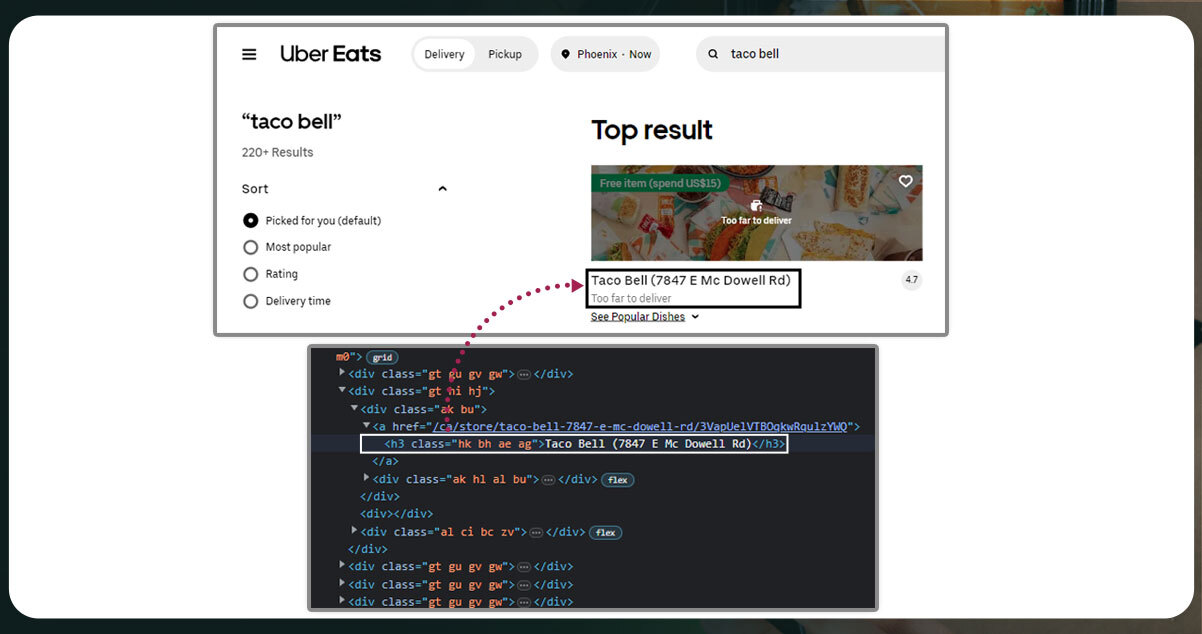Click the search magnifier icon

point(713,54)
